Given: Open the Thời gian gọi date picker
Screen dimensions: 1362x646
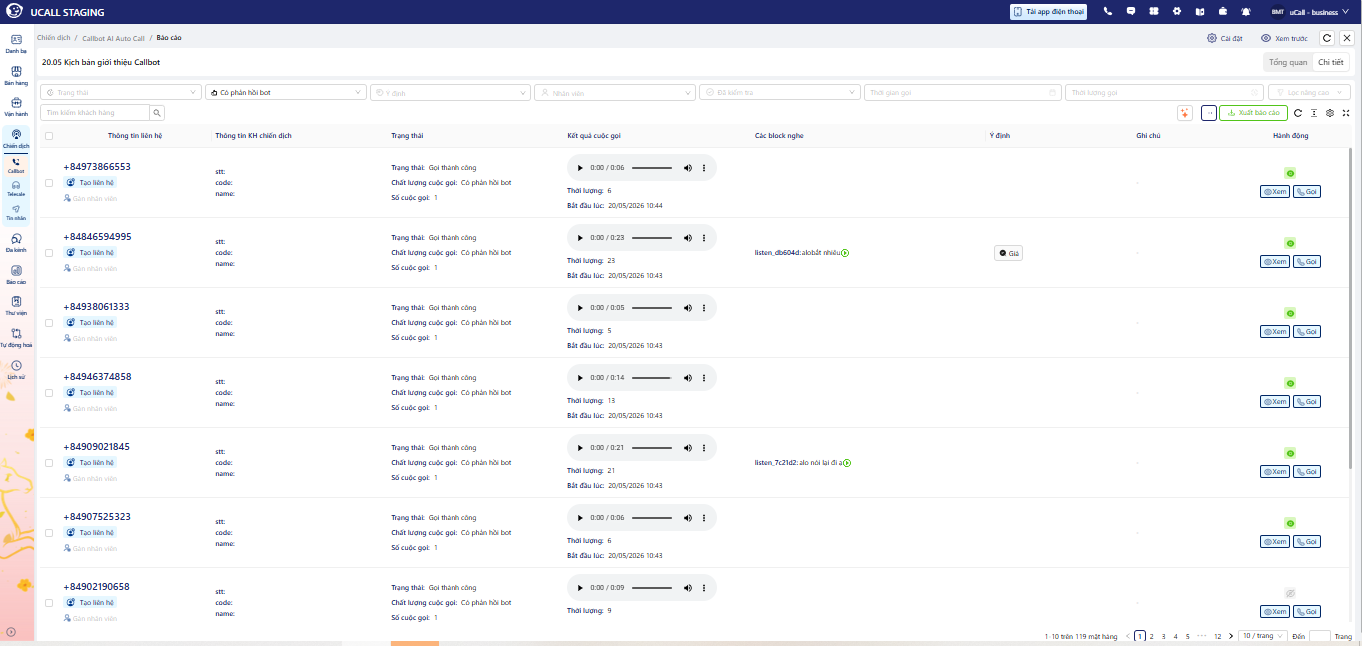Looking at the screenshot, I should tap(962, 92).
